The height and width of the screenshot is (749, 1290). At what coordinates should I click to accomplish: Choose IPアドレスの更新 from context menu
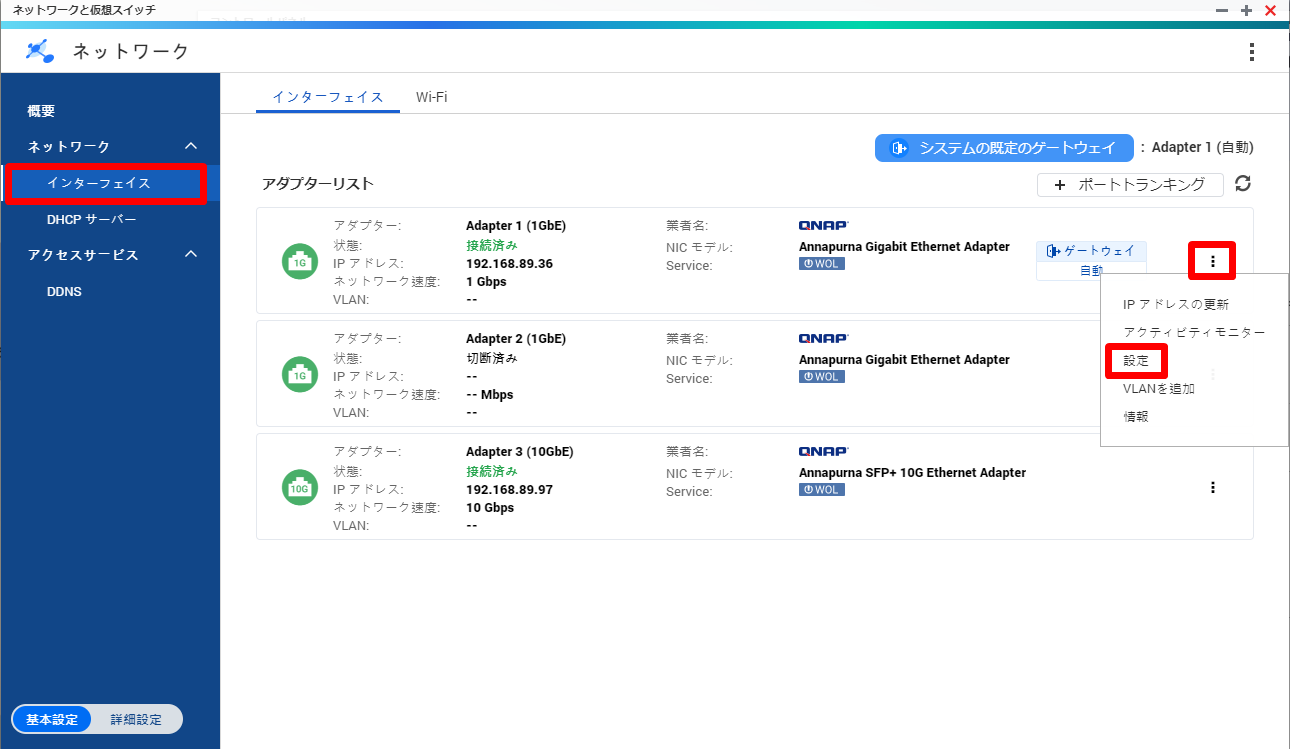(x=1176, y=304)
